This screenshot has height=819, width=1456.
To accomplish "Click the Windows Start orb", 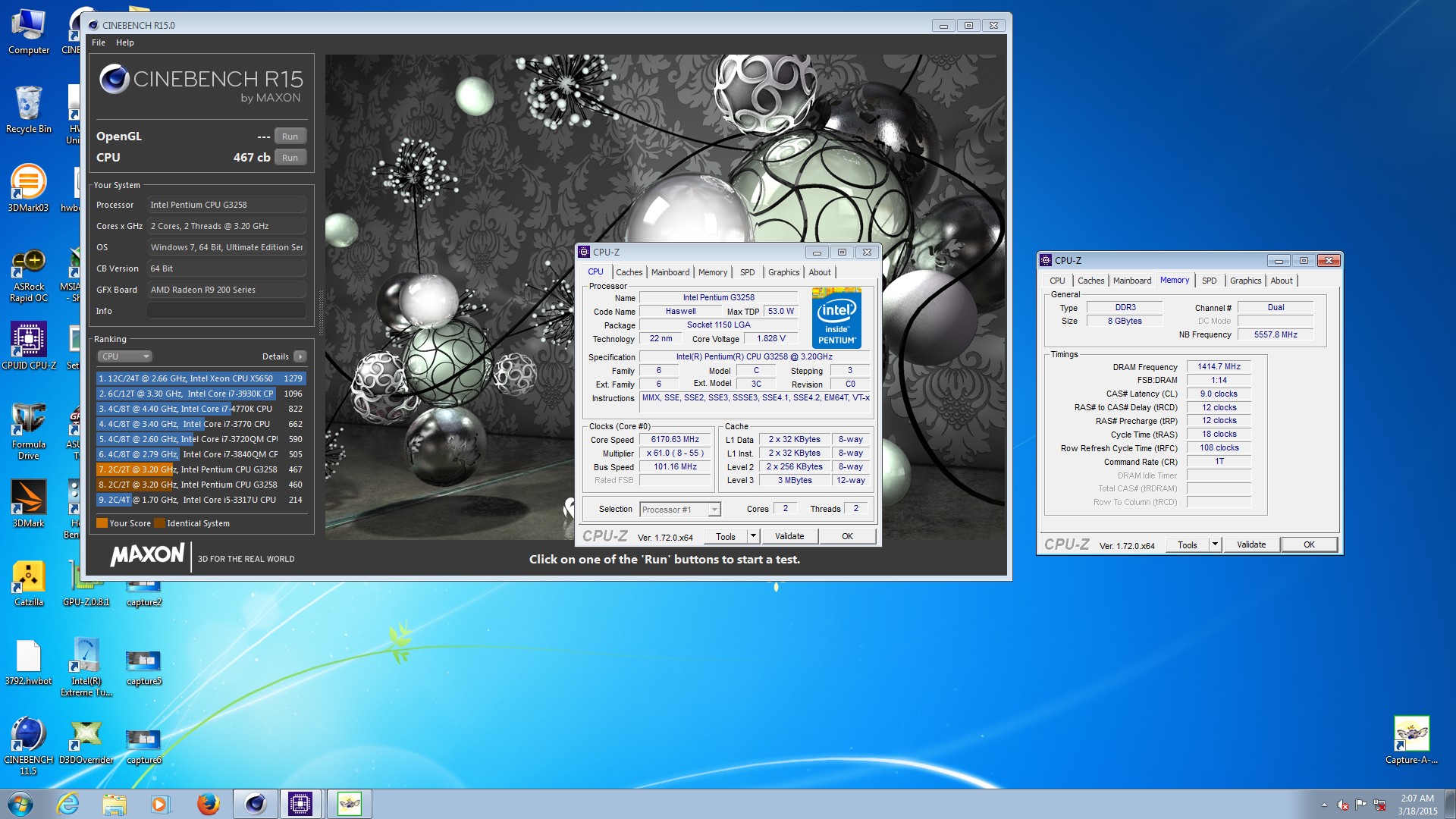I will pos(20,804).
